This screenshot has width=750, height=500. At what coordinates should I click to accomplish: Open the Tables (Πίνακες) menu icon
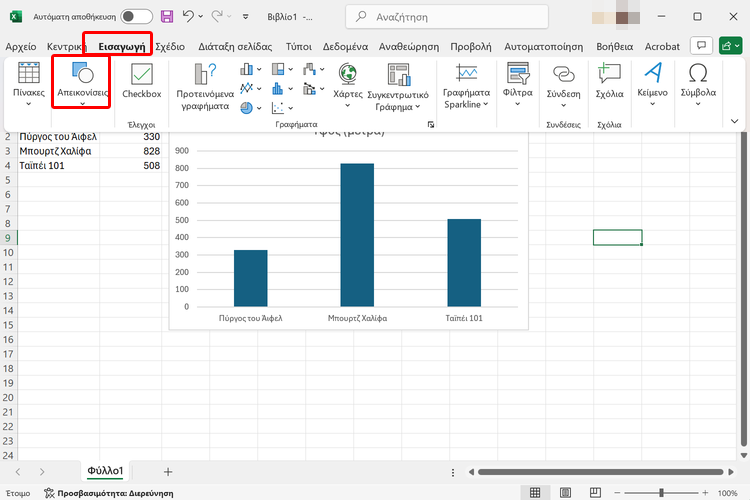pos(29,84)
